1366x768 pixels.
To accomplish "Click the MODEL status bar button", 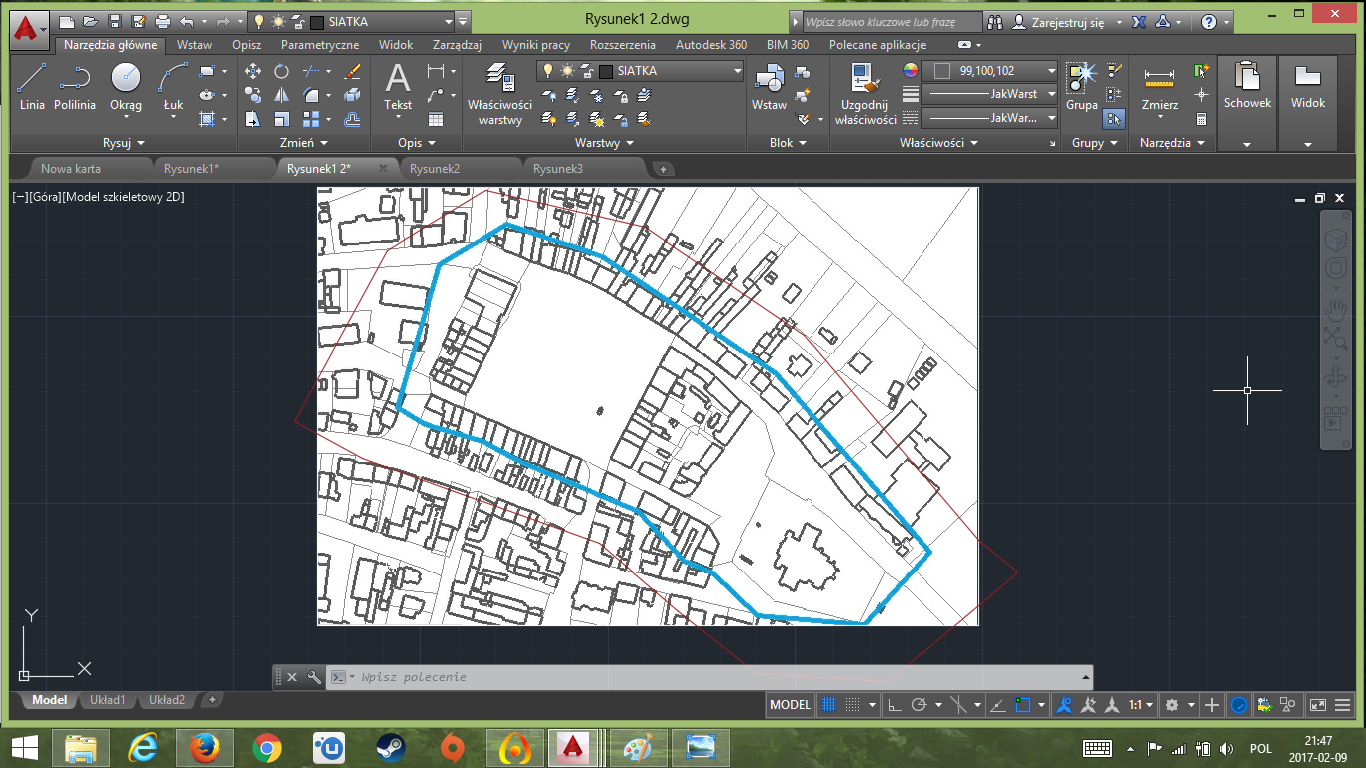I will point(790,705).
